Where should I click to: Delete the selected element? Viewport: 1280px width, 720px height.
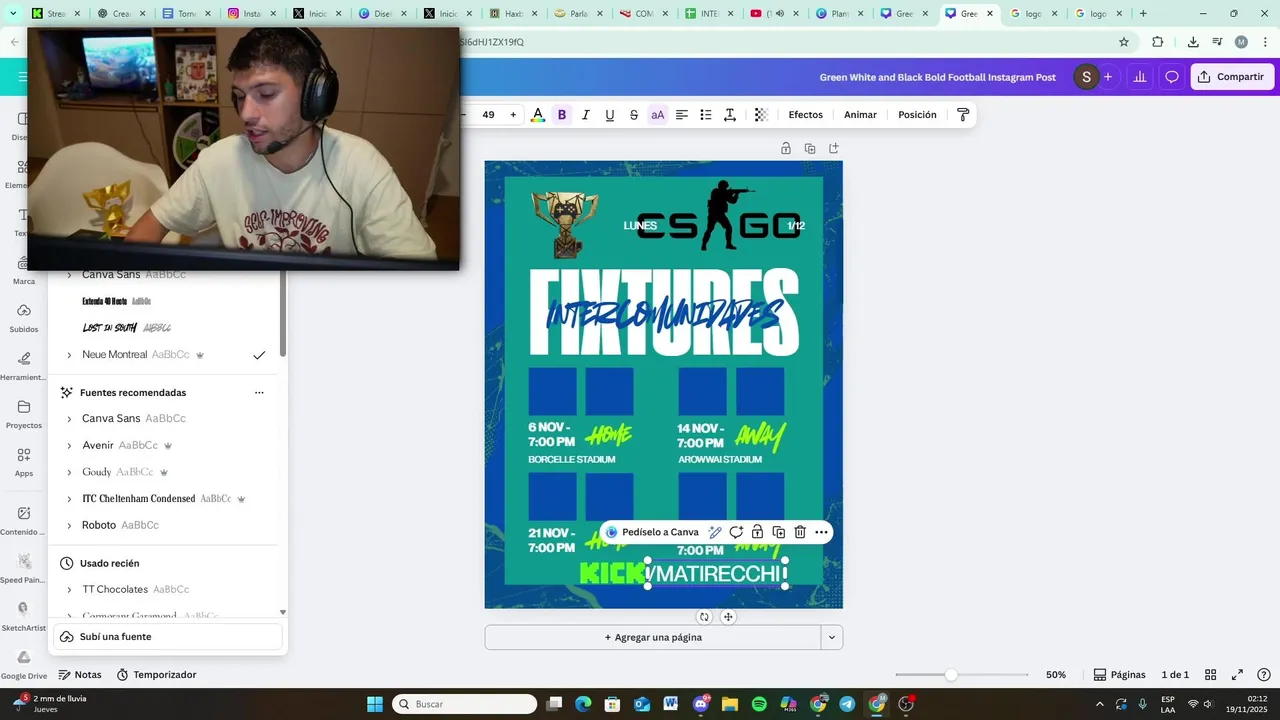800,532
